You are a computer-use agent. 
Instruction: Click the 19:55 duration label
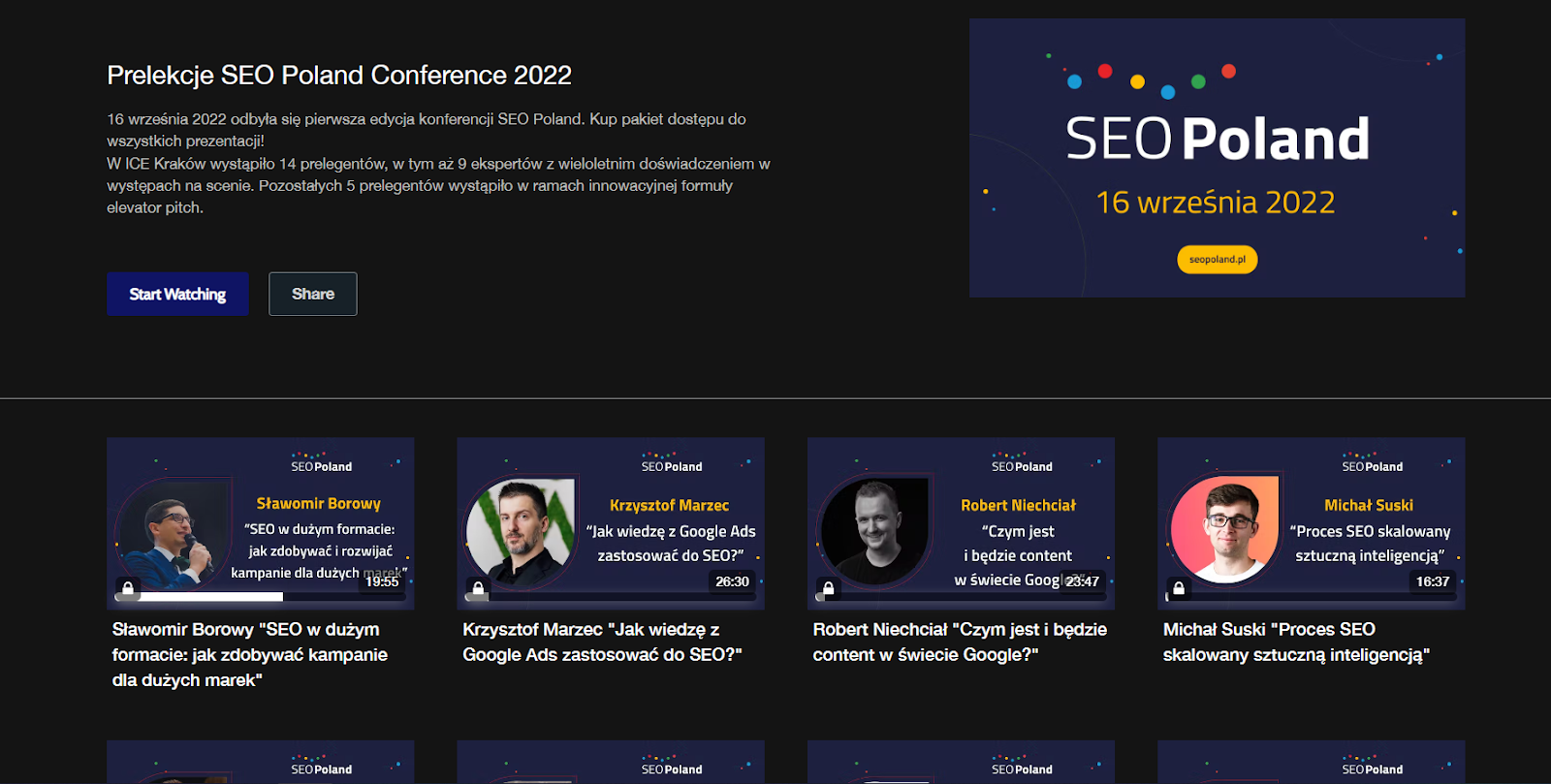(x=382, y=581)
